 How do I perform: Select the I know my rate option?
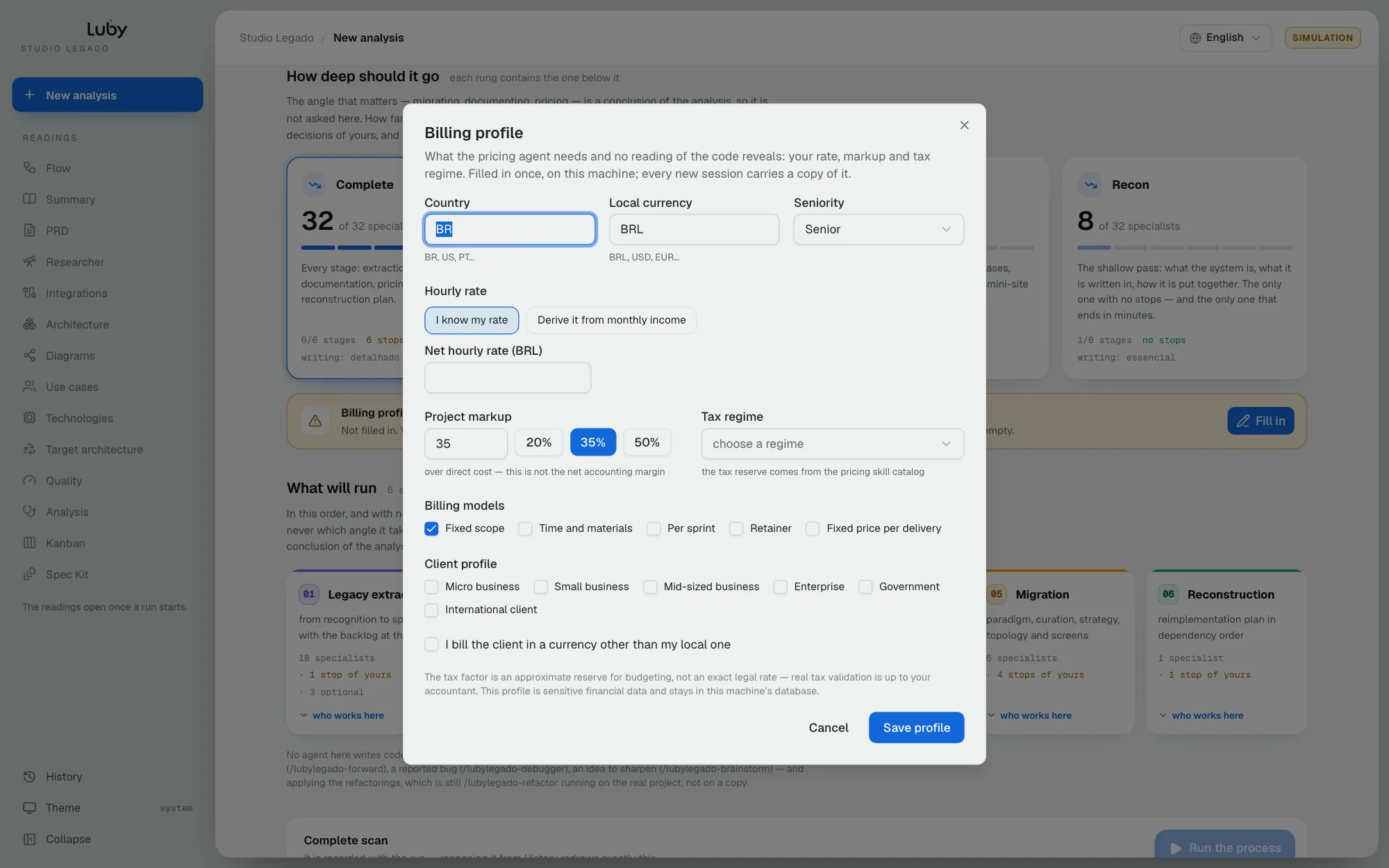click(x=472, y=320)
